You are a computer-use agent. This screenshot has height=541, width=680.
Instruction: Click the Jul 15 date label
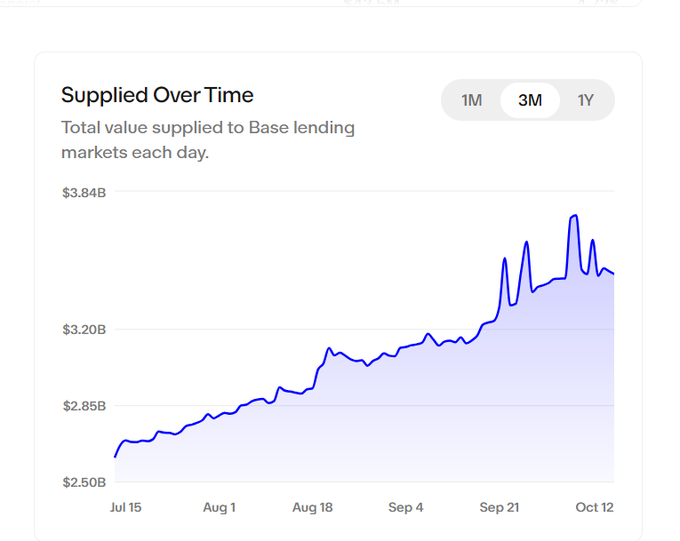[126, 507]
